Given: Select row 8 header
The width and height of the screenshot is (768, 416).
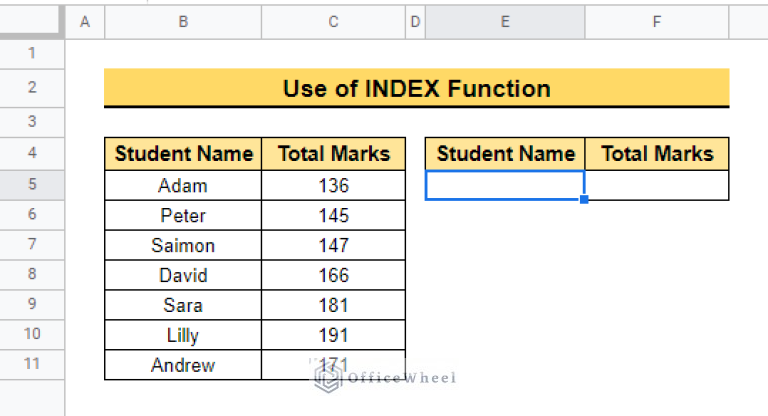Looking at the screenshot, I should (32, 274).
